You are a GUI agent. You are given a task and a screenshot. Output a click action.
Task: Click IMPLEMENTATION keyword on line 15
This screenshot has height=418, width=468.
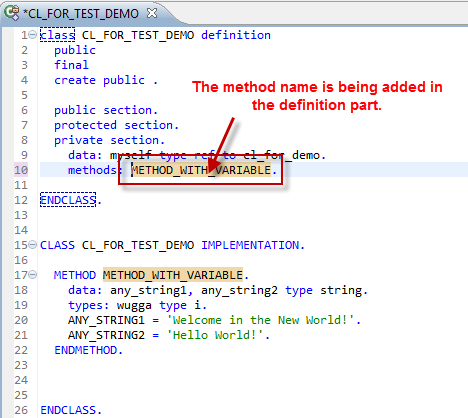(250, 245)
